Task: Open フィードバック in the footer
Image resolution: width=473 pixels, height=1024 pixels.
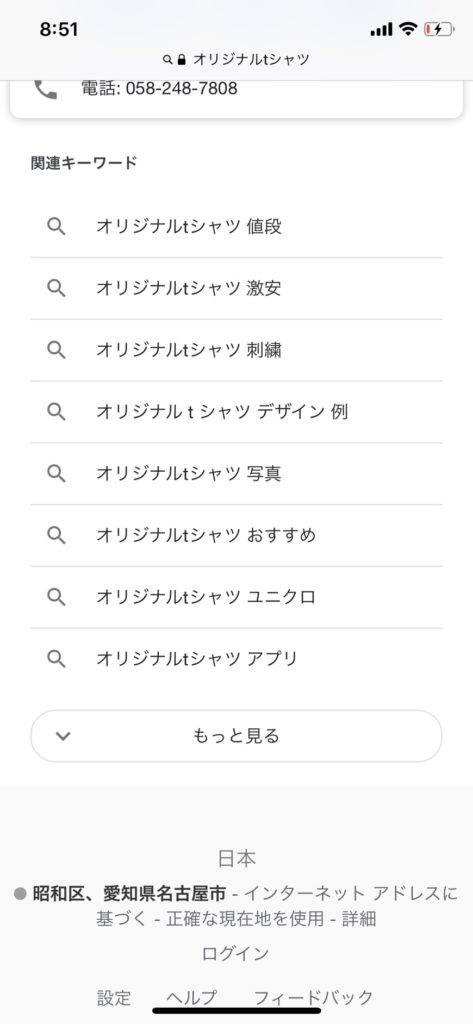Action: (313, 997)
